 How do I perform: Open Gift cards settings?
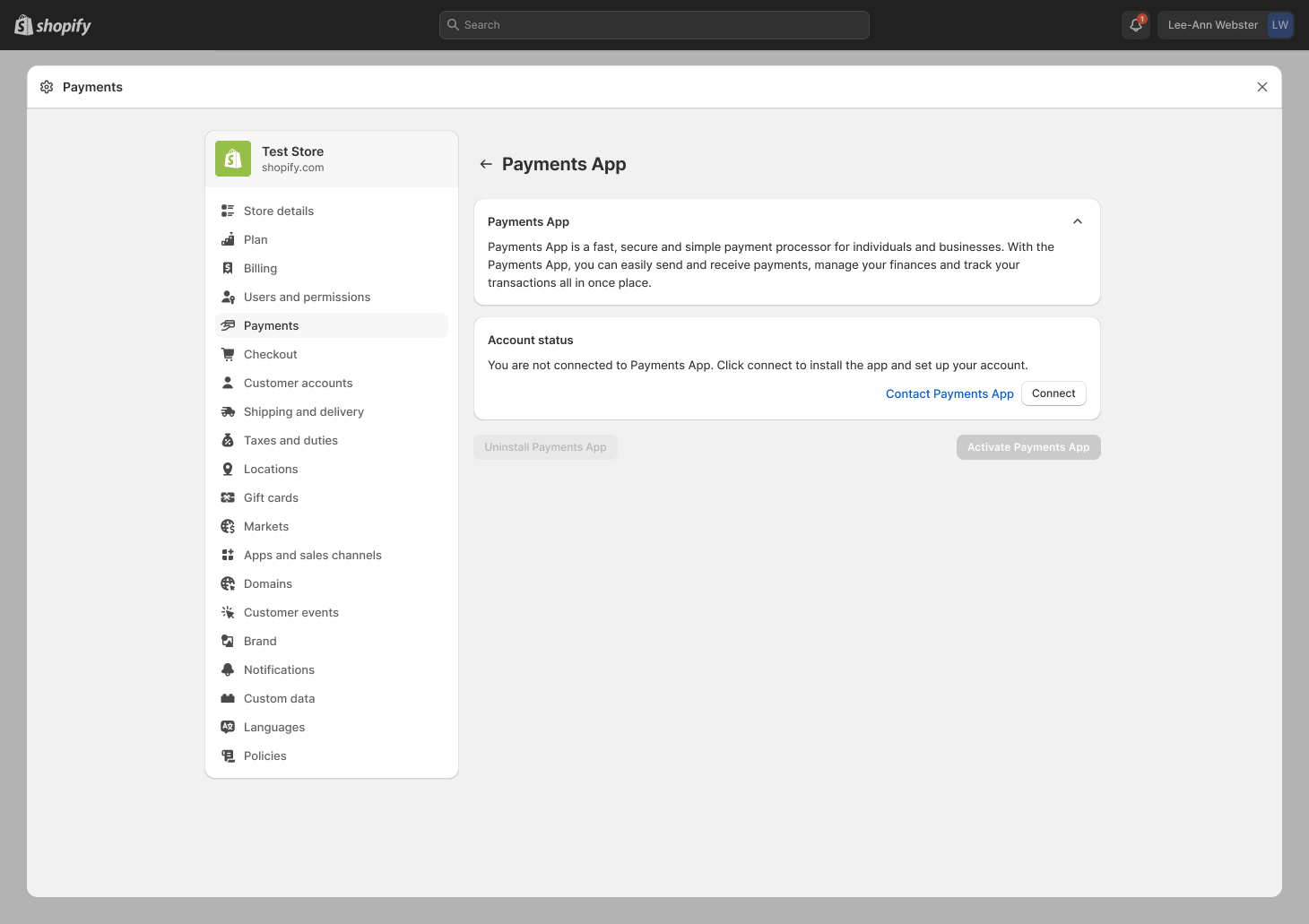332,497
